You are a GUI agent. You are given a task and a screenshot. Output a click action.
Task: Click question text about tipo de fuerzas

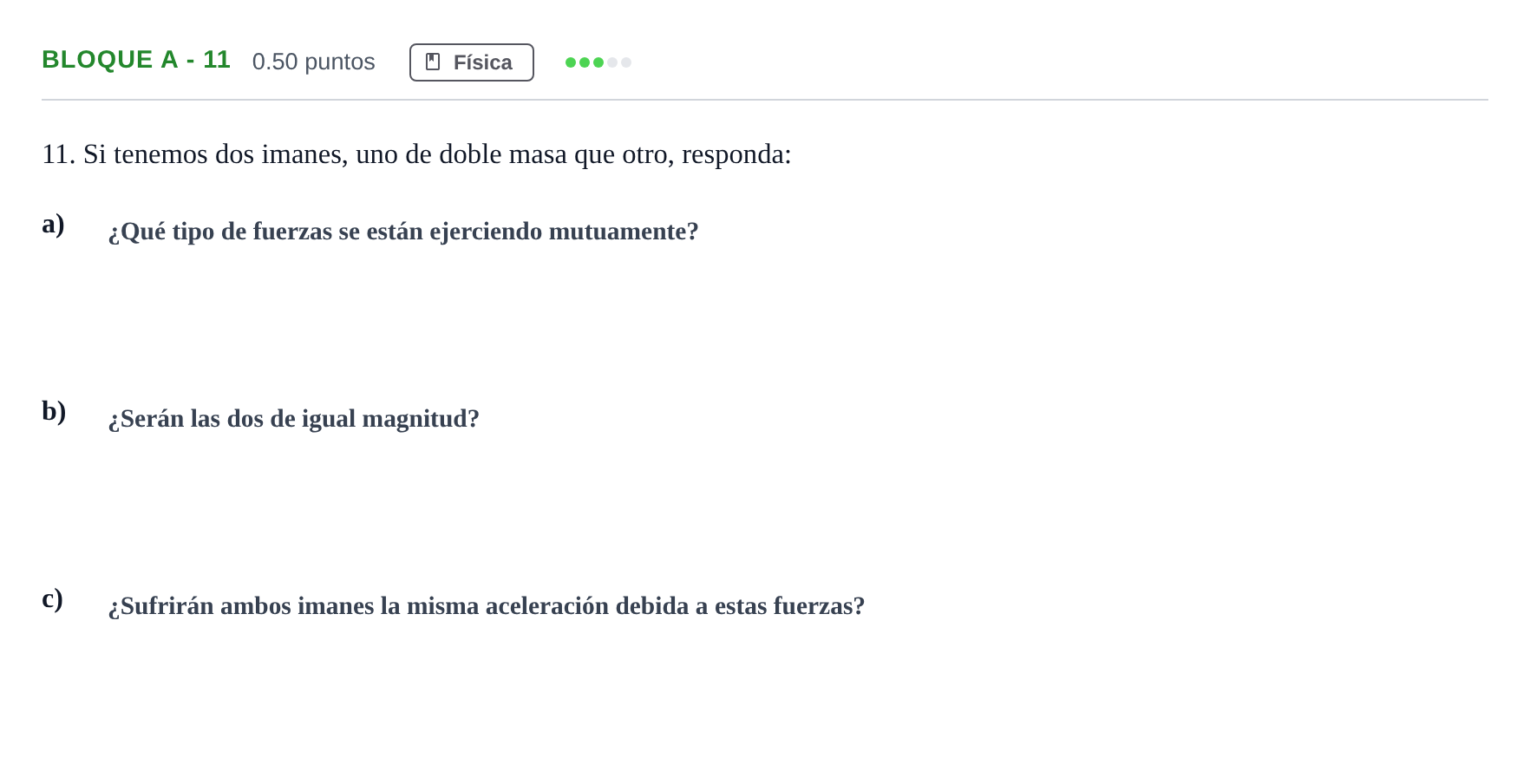tap(403, 232)
